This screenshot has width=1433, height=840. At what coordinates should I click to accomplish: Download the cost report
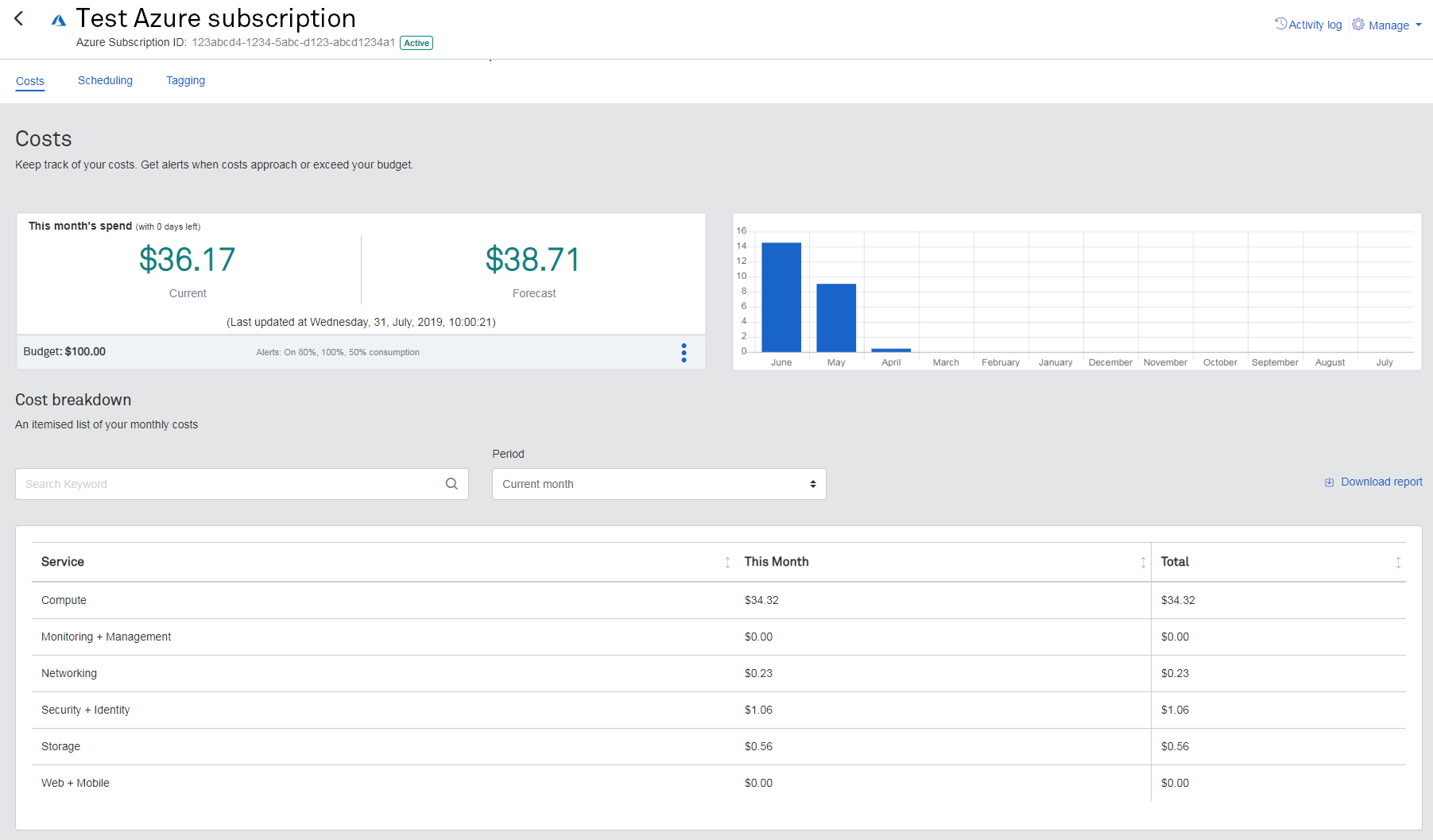1373,482
